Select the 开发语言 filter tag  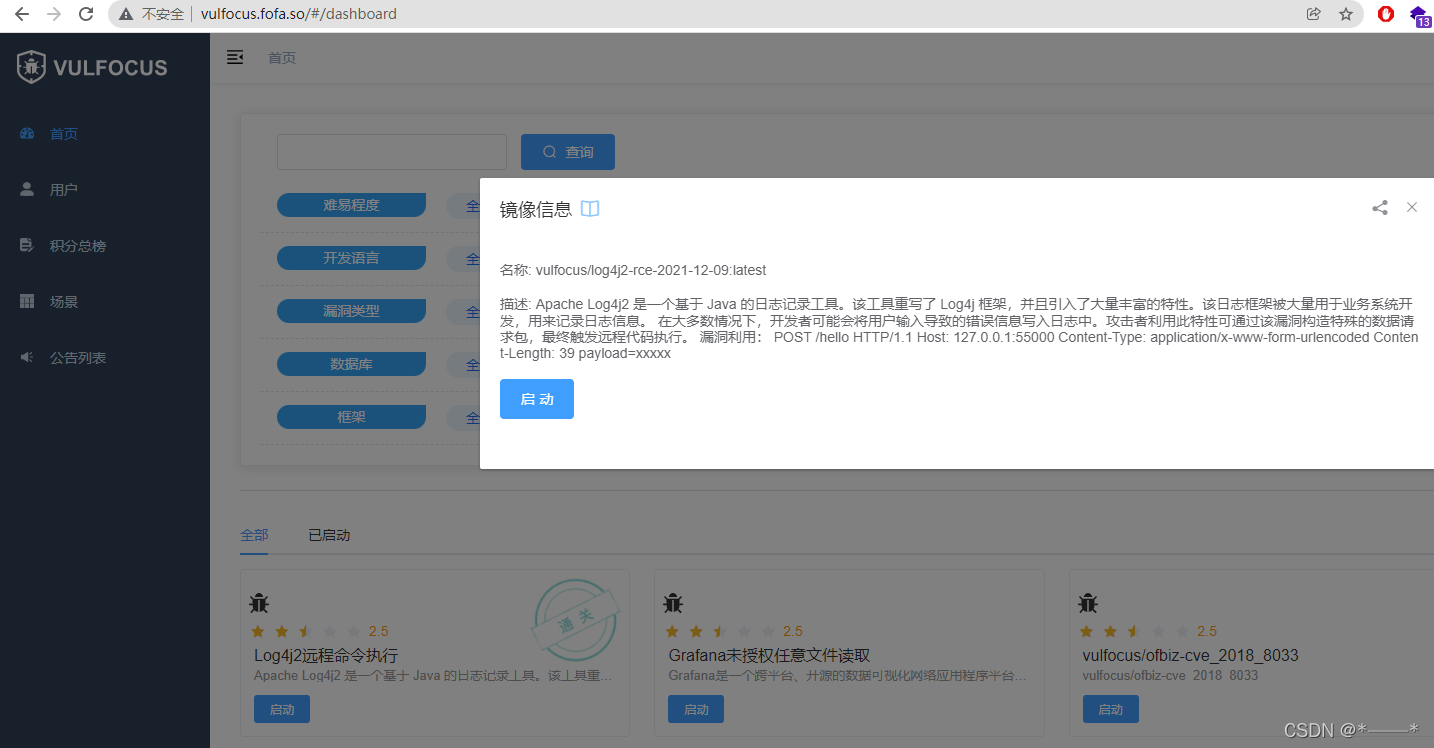(x=351, y=258)
